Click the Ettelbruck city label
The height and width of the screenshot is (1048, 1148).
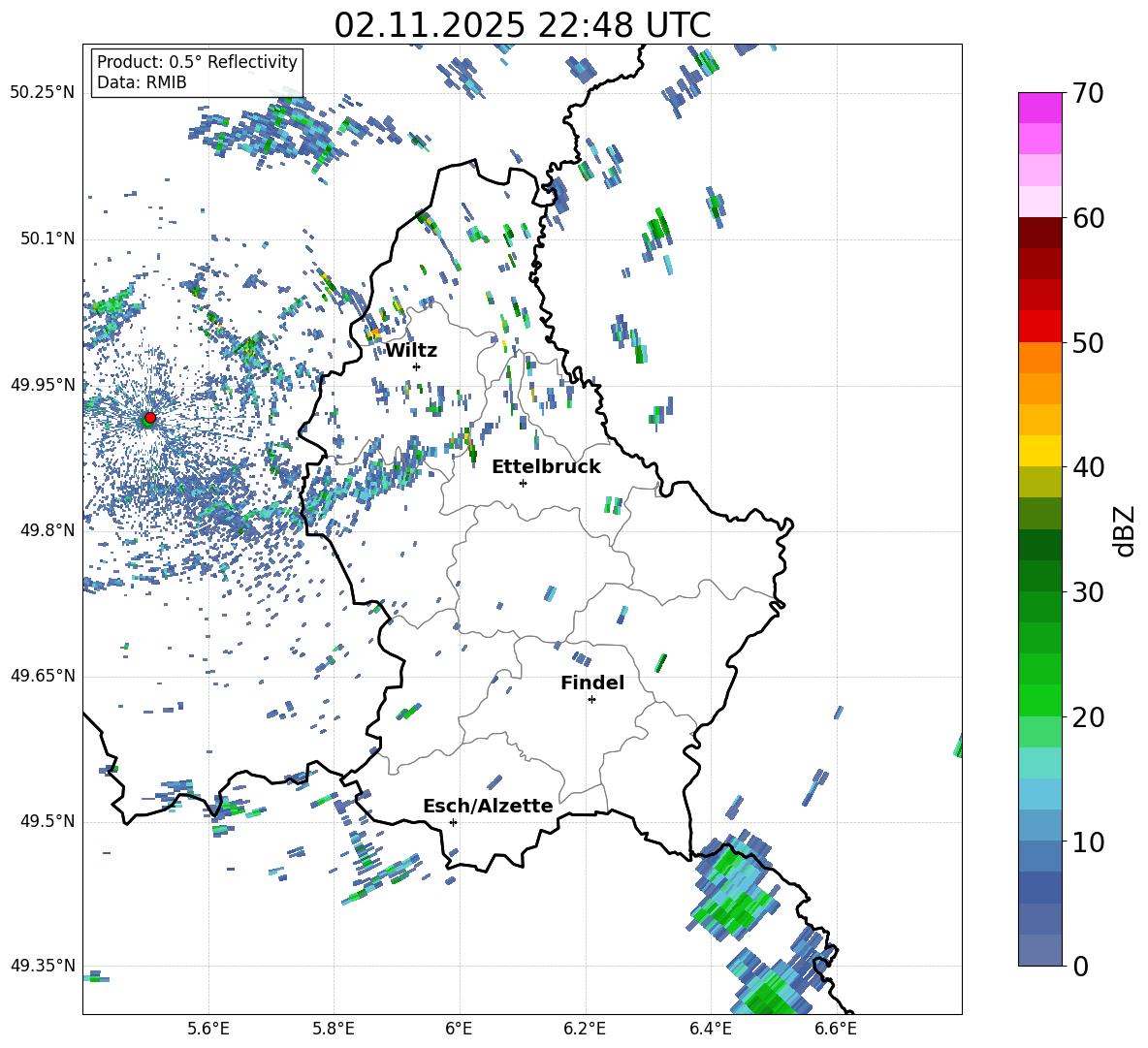point(546,467)
